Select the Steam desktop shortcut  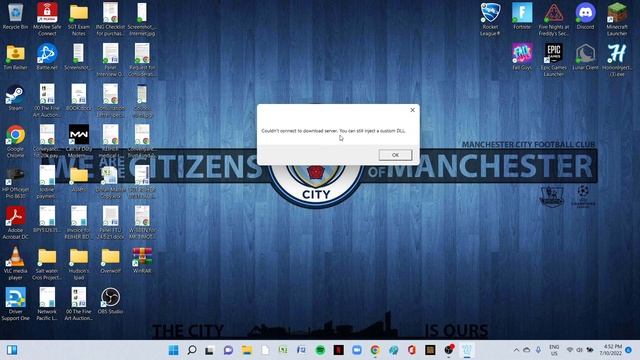coord(16,98)
